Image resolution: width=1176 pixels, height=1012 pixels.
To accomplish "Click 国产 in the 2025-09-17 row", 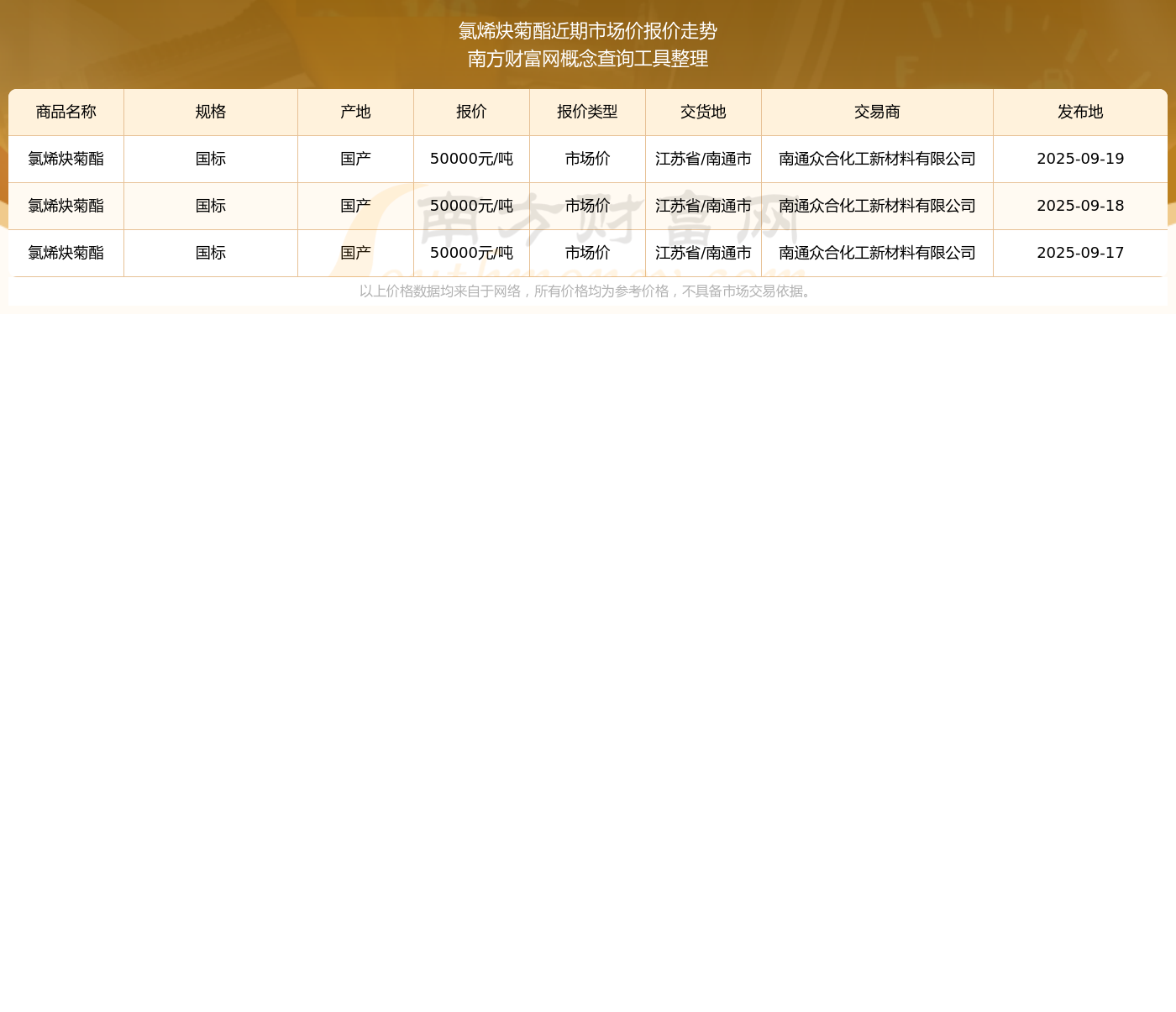I will click(x=355, y=253).
